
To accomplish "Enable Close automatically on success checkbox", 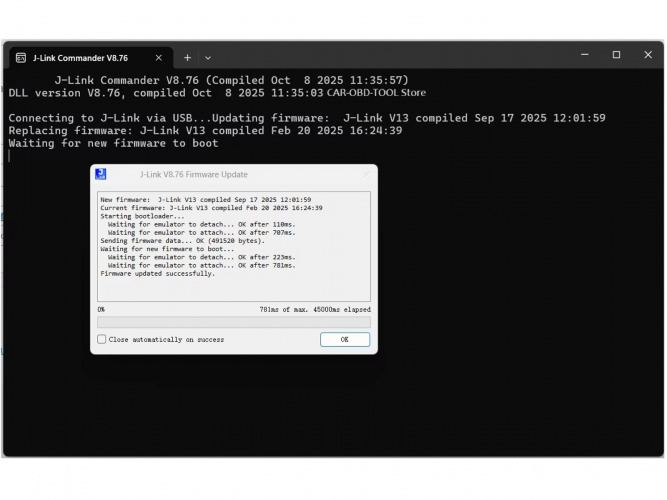I will pos(102,339).
